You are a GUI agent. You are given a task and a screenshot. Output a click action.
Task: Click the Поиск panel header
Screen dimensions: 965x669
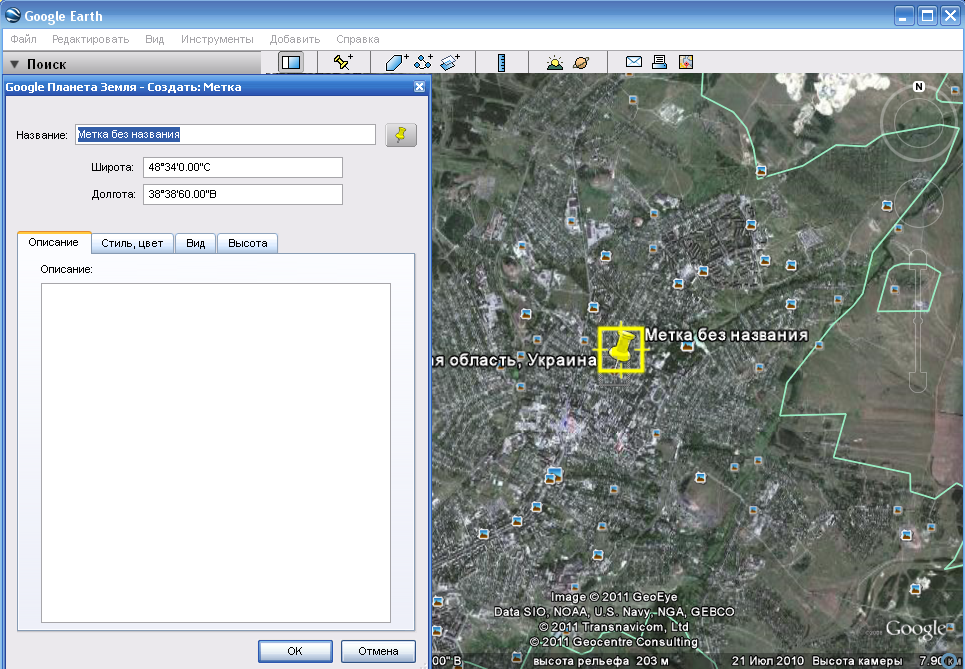[133, 63]
